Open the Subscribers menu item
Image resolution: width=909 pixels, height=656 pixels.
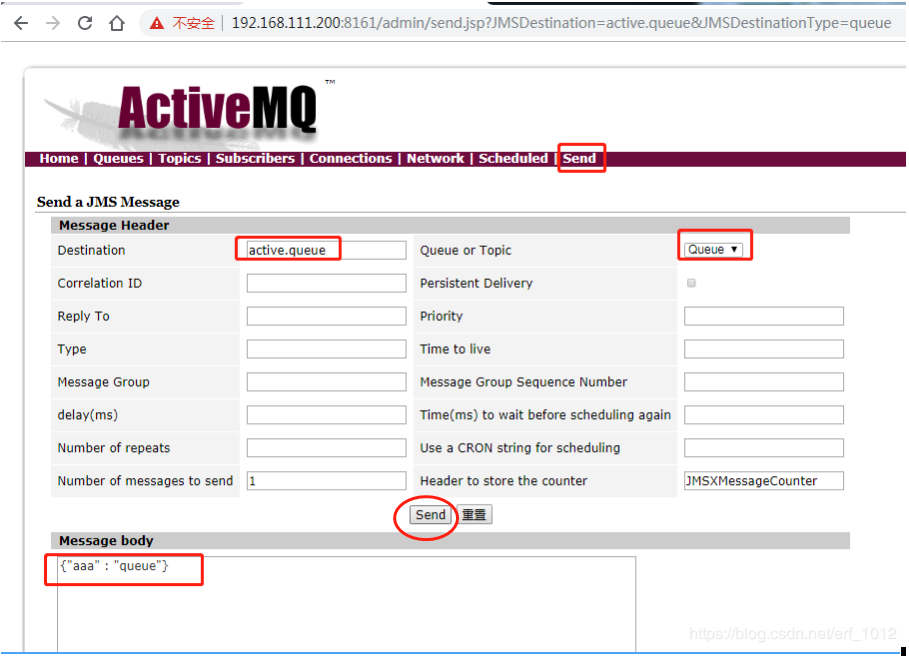tap(255, 158)
